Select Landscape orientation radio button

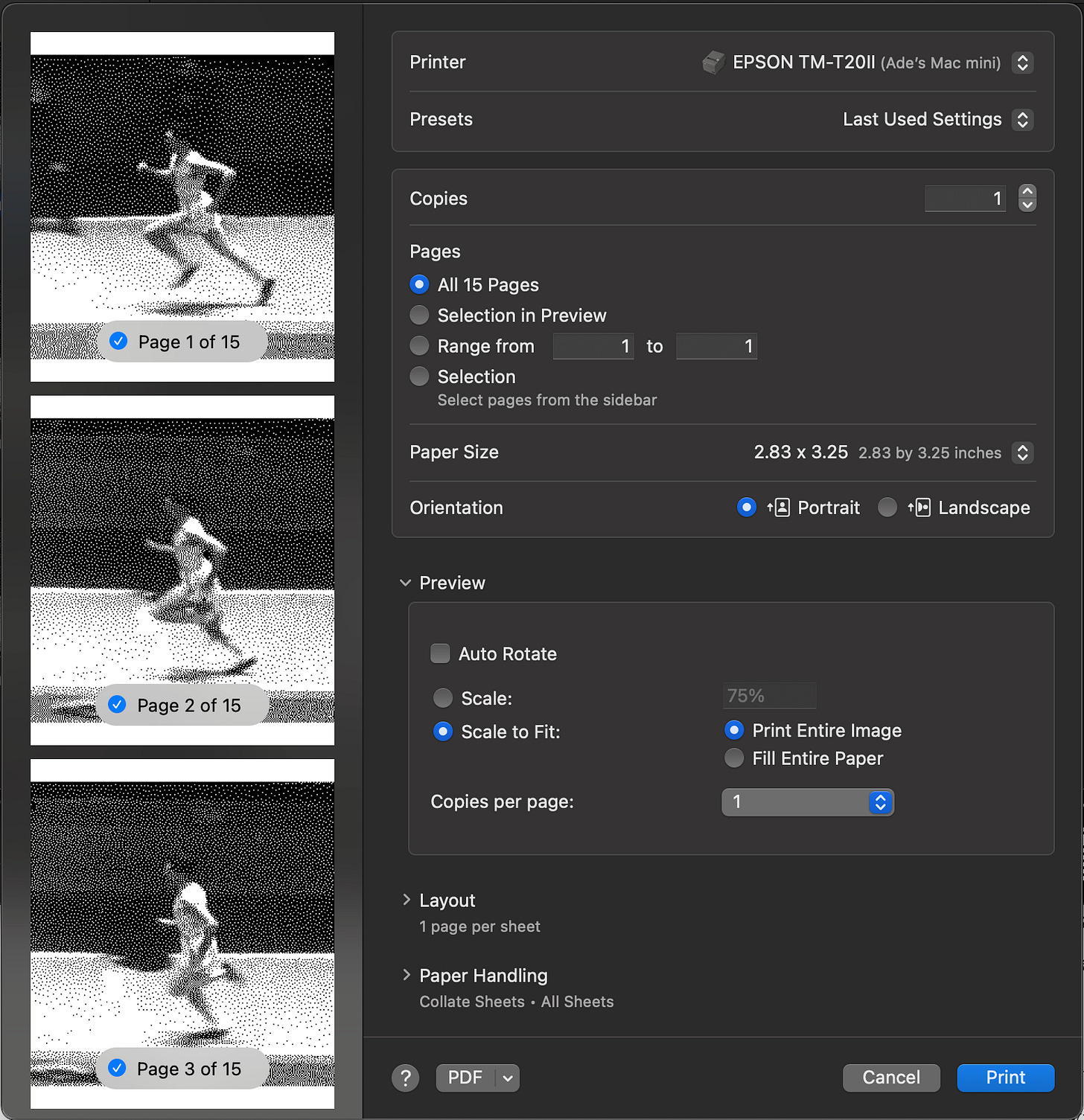[x=887, y=508]
